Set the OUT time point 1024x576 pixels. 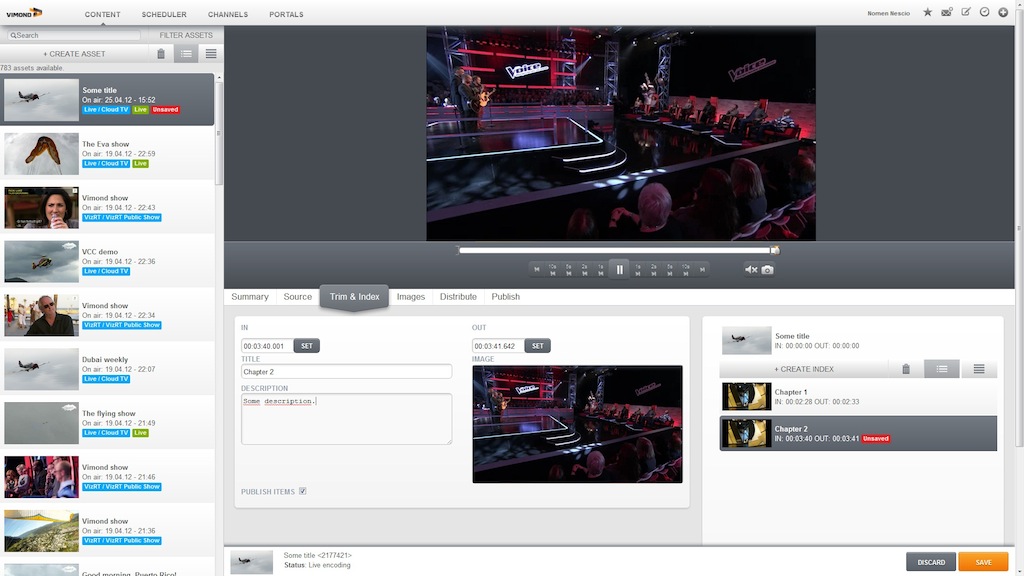coord(537,345)
